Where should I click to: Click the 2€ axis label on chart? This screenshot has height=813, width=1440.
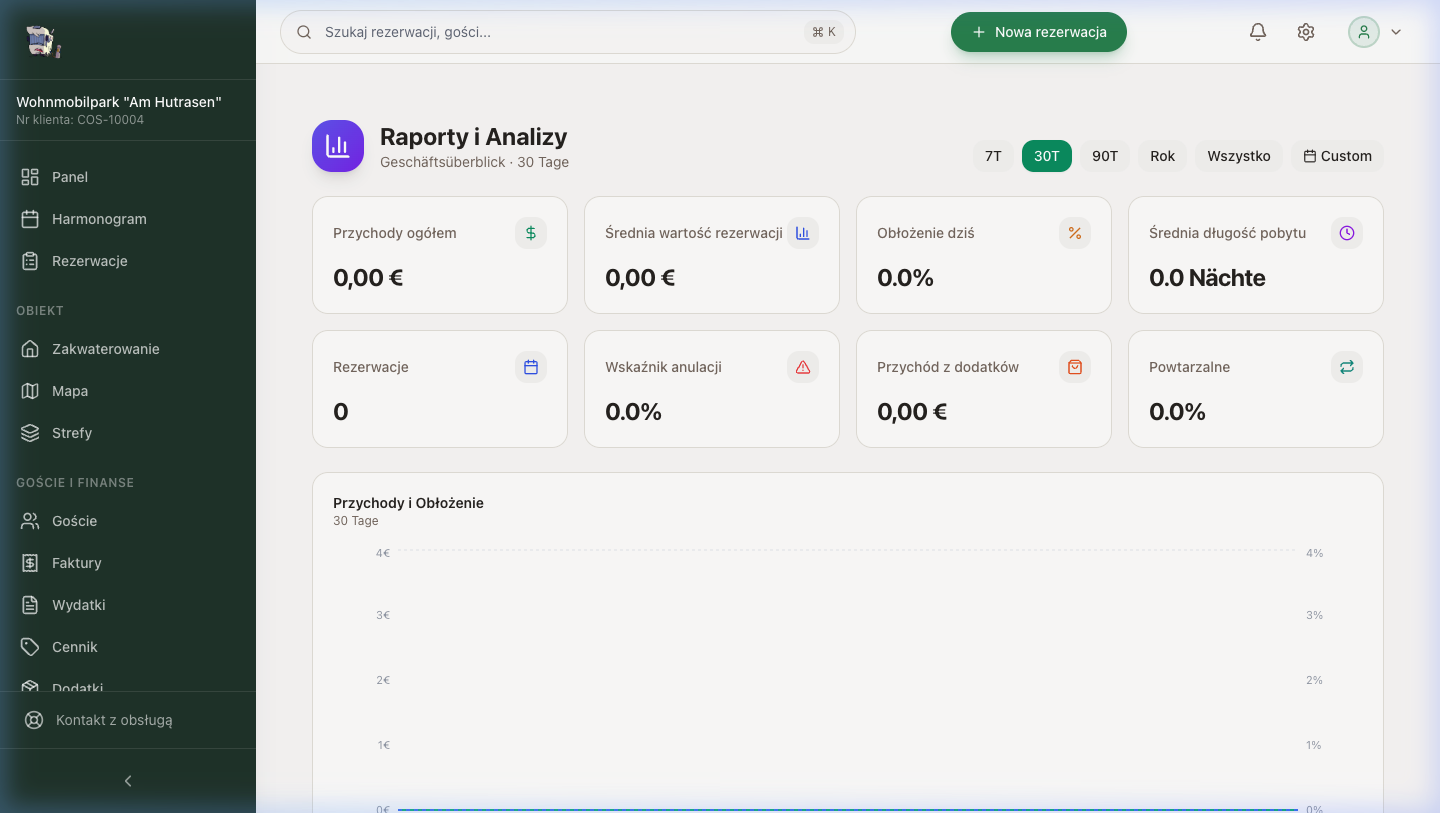coord(383,680)
